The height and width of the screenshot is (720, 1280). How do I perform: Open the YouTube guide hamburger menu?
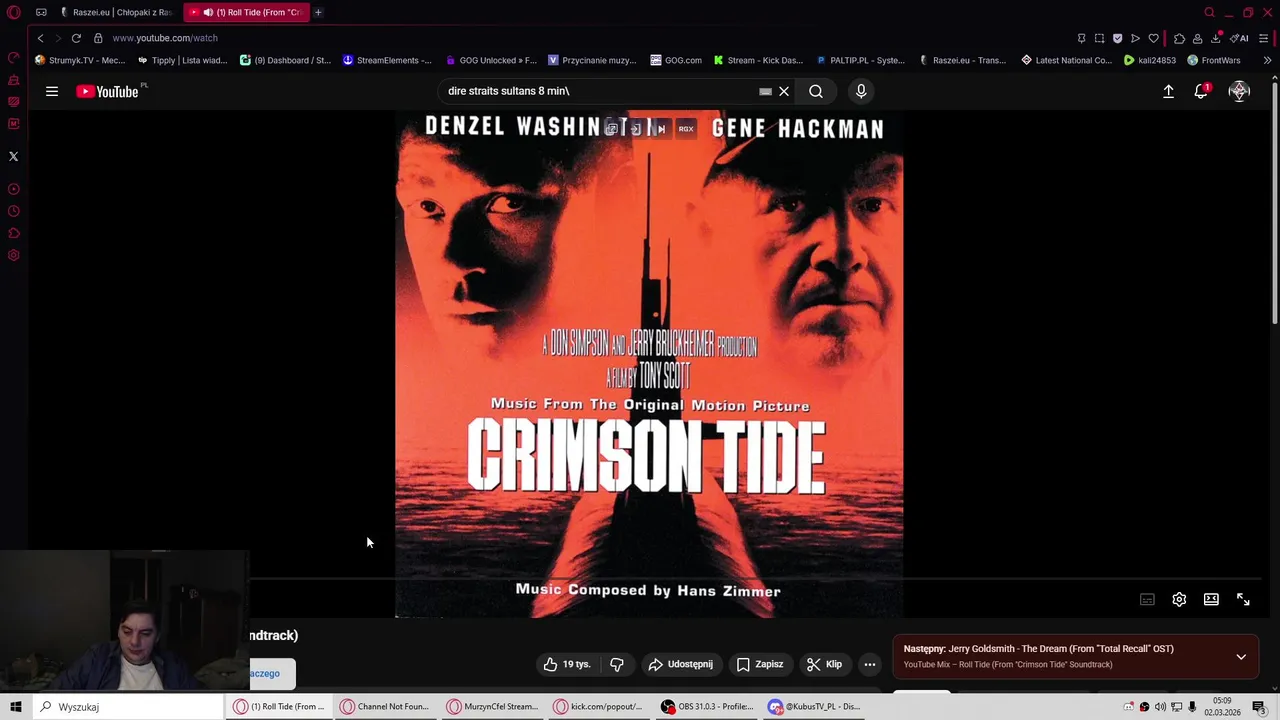52,91
